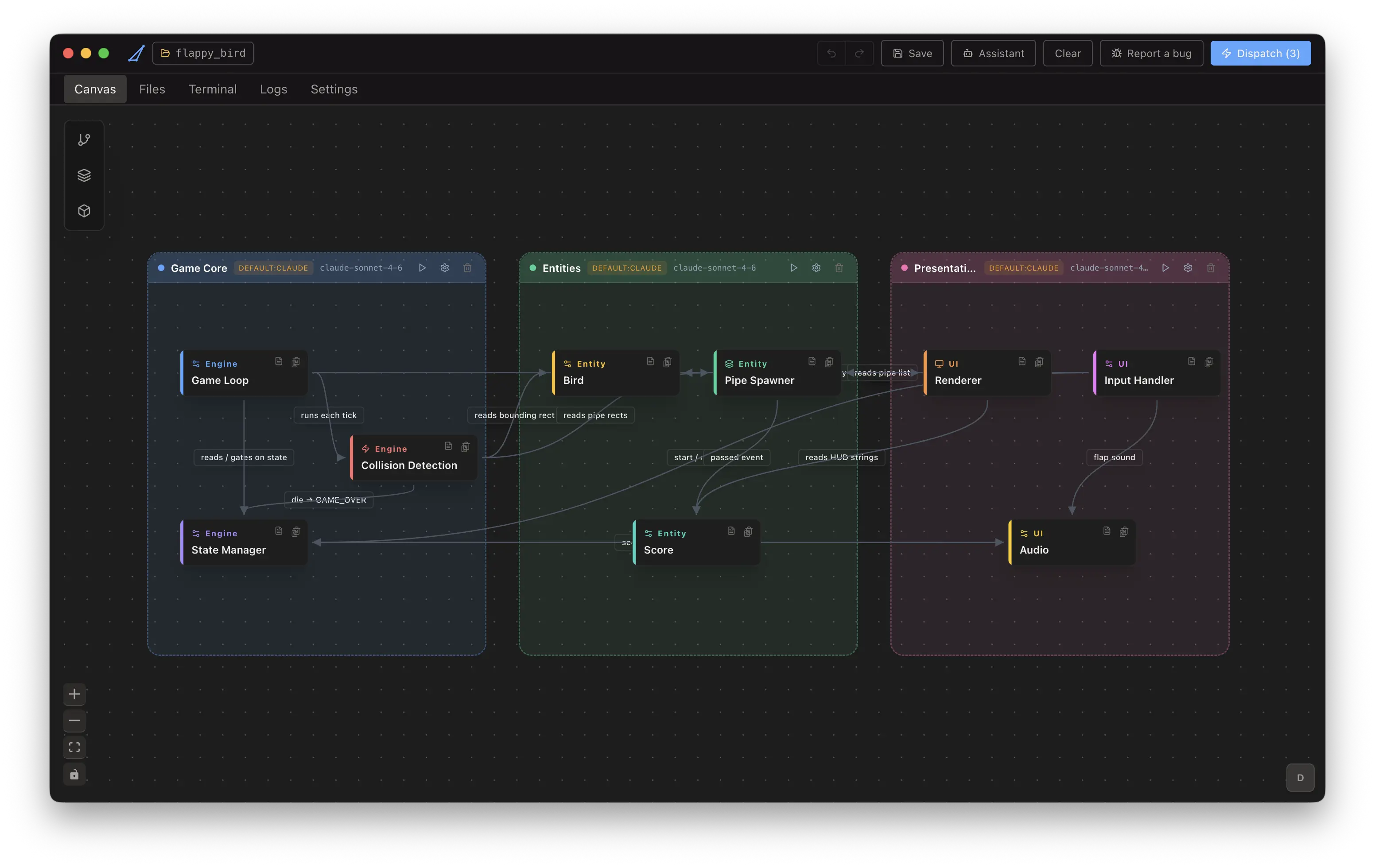This screenshot has height=868, width=1375.
Task: Click the redo arrow button
Action: (x=859, y=53)
